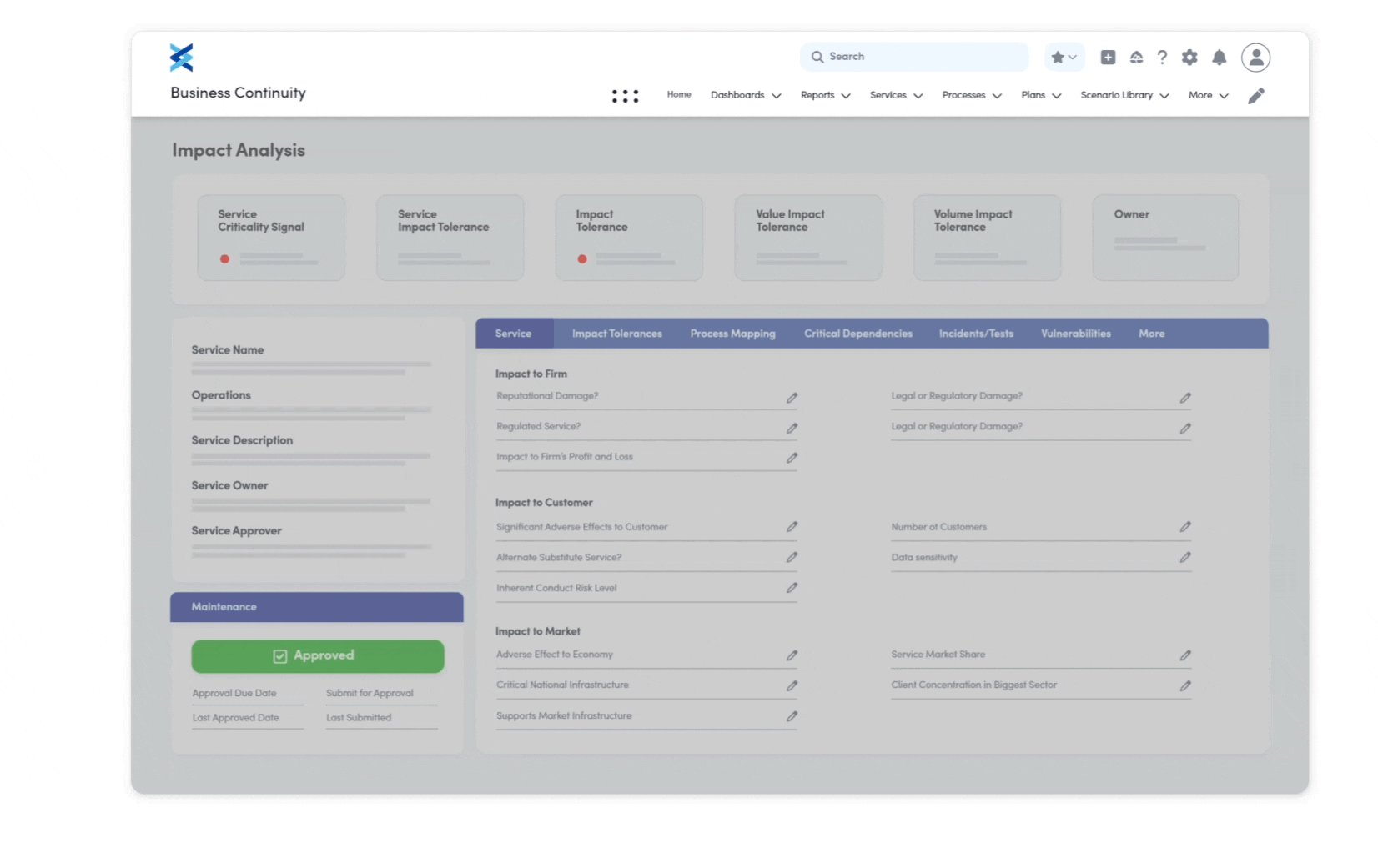Image resolution: width=1378 pixels, height=868 pixels.
Task: Click the Last Submitted field
Action: (x=382, y=719)
